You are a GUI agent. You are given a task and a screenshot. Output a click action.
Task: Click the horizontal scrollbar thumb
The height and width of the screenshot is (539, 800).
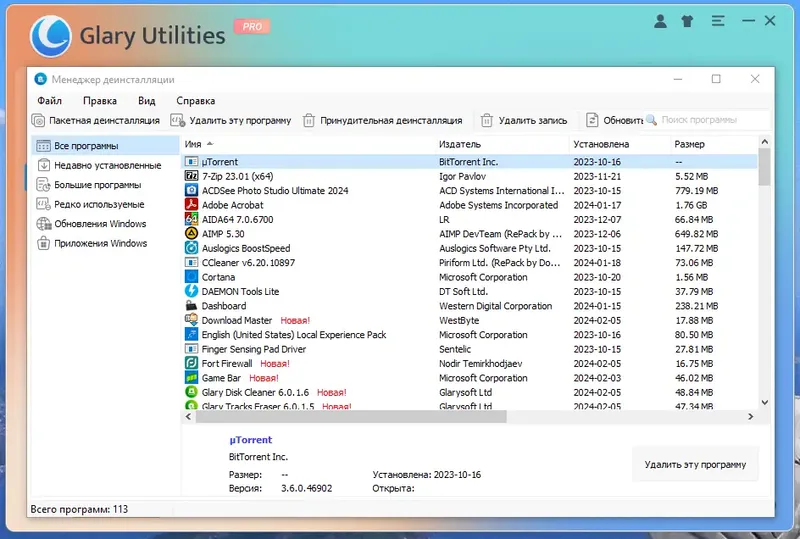351,416
